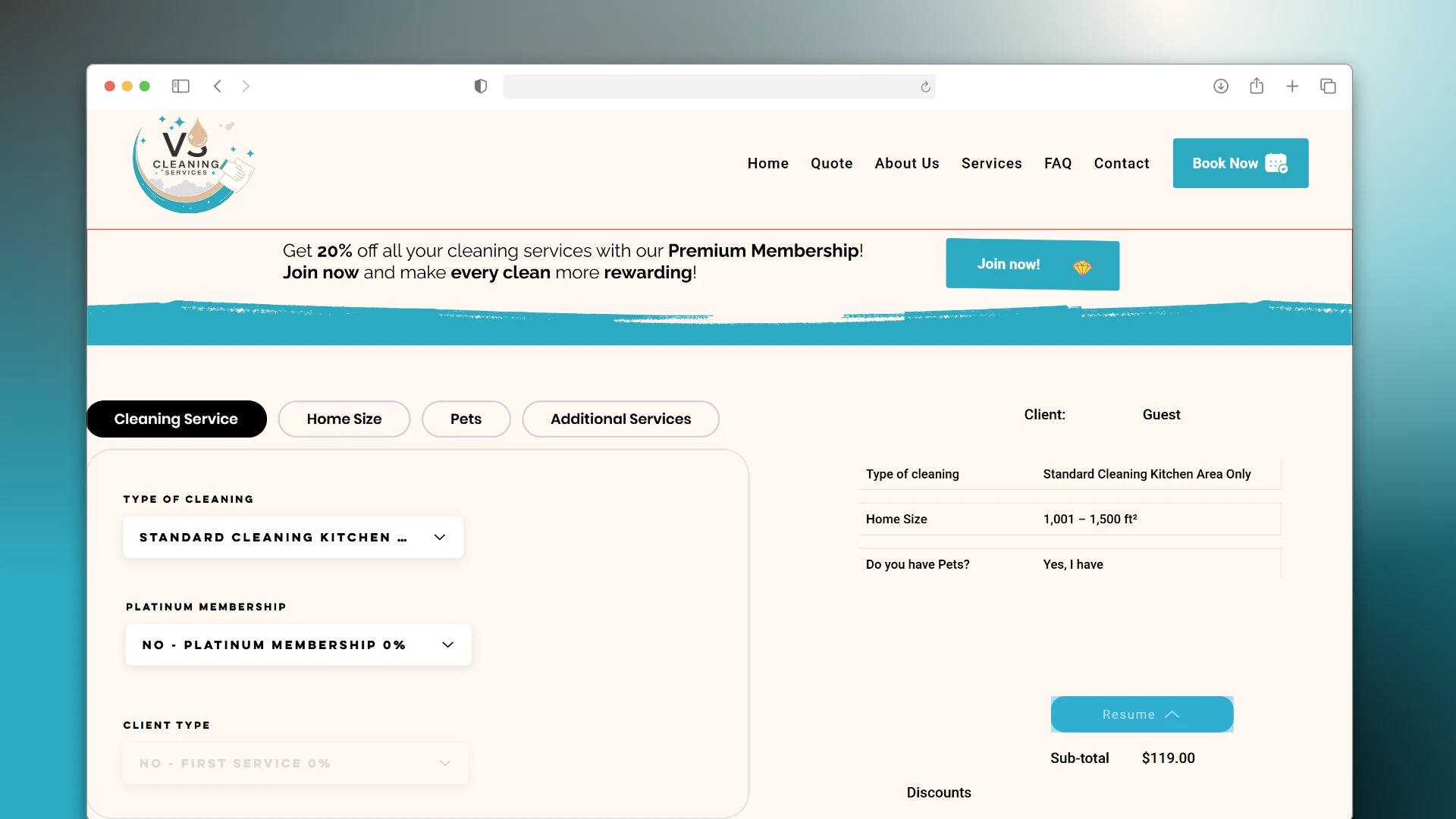
Task: Expand the Type of Cleaning dropdown
Action: pyautogui.click(x=293, y=537)
